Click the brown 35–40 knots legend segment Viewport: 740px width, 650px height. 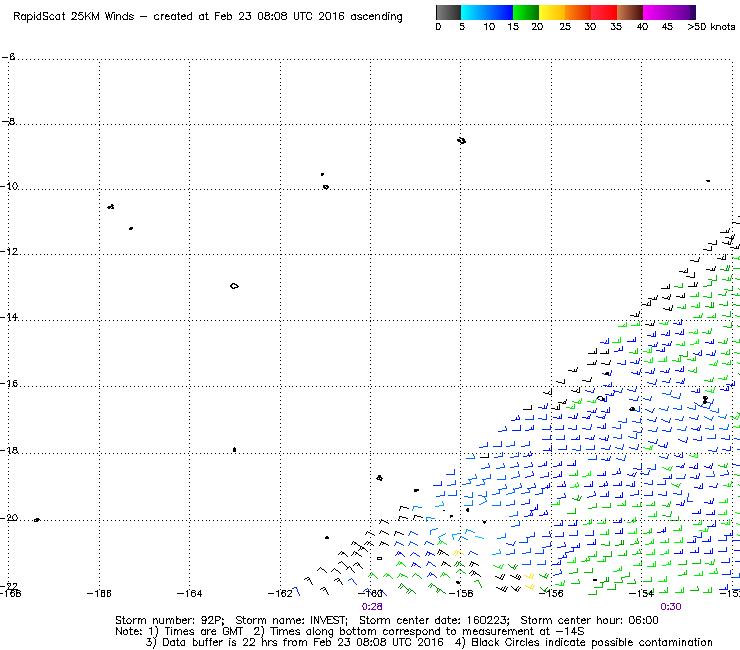pos(630,12)
